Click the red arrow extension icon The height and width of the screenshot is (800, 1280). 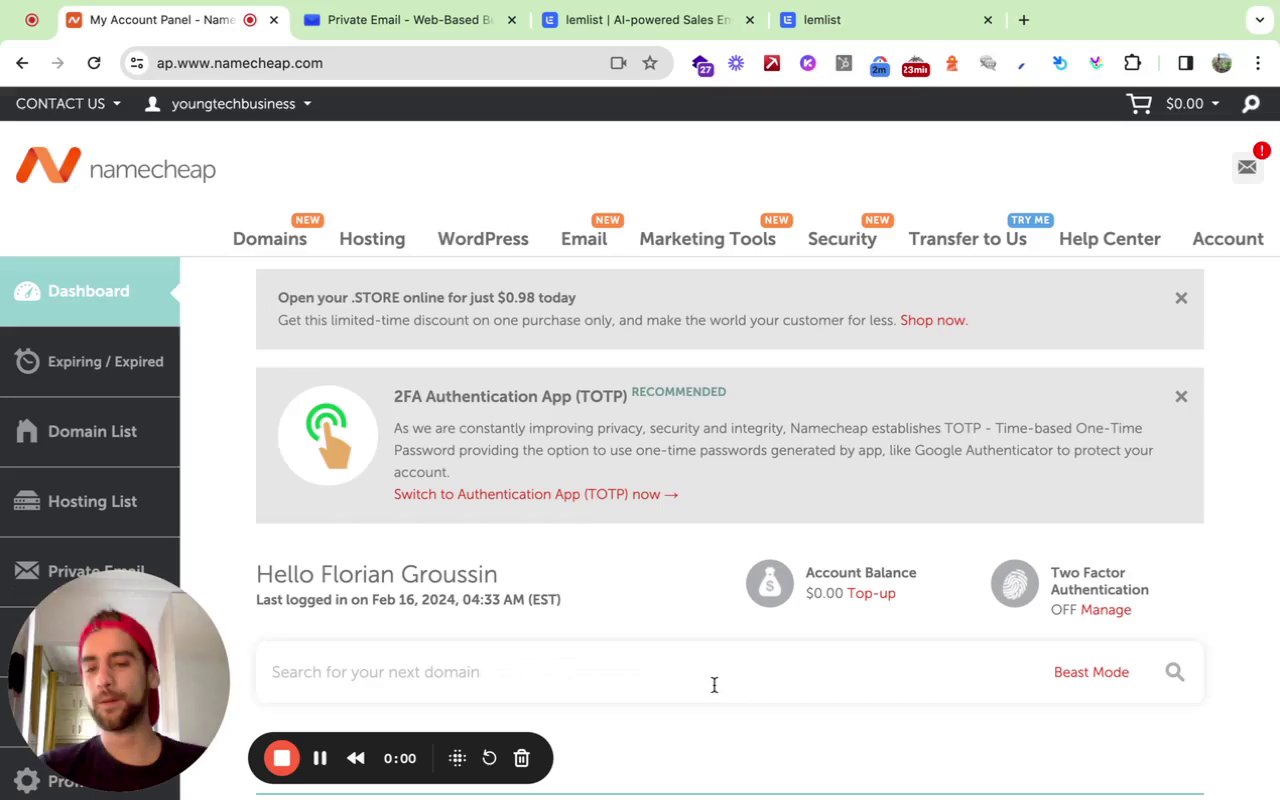coord(772,63)
